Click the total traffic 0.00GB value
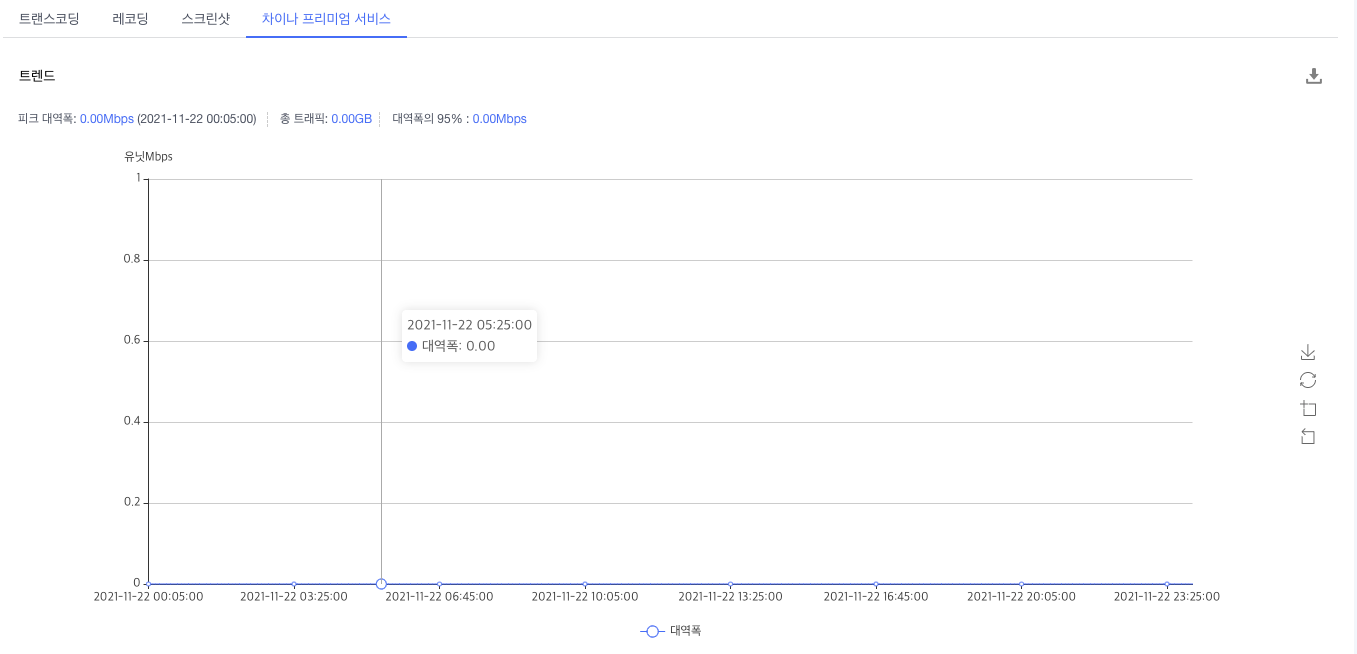The height and width of the screenshot is (654, 1357). click(x=351, y=119)
